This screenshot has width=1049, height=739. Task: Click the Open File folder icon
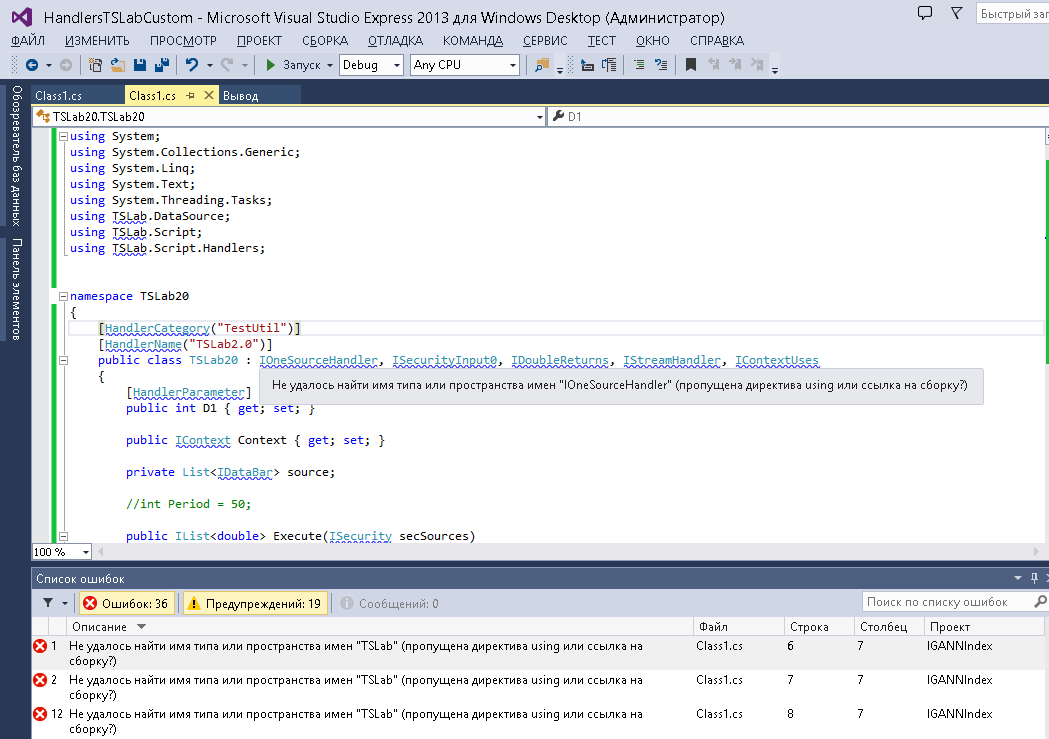point(118,65)
